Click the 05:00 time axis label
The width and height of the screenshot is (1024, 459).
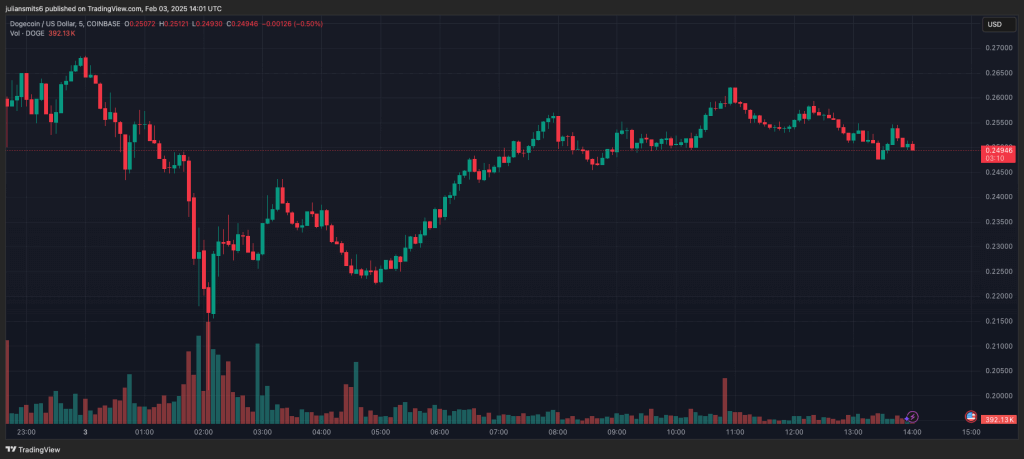381,432
